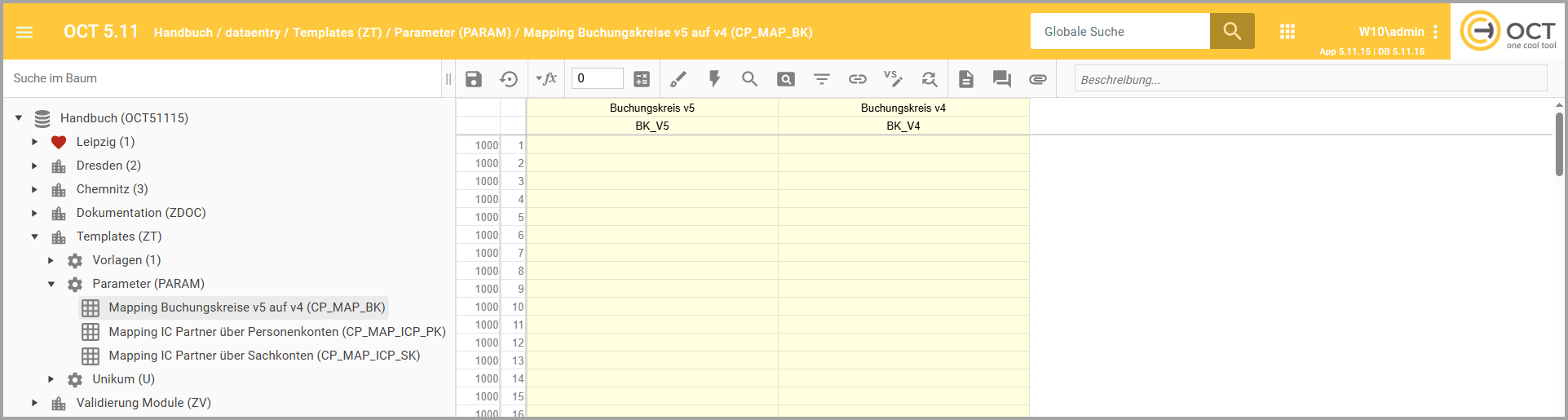This screenshot has height=420, width=1568.
Task: Open the fx formula dropdown
Action: pos(546,79)
